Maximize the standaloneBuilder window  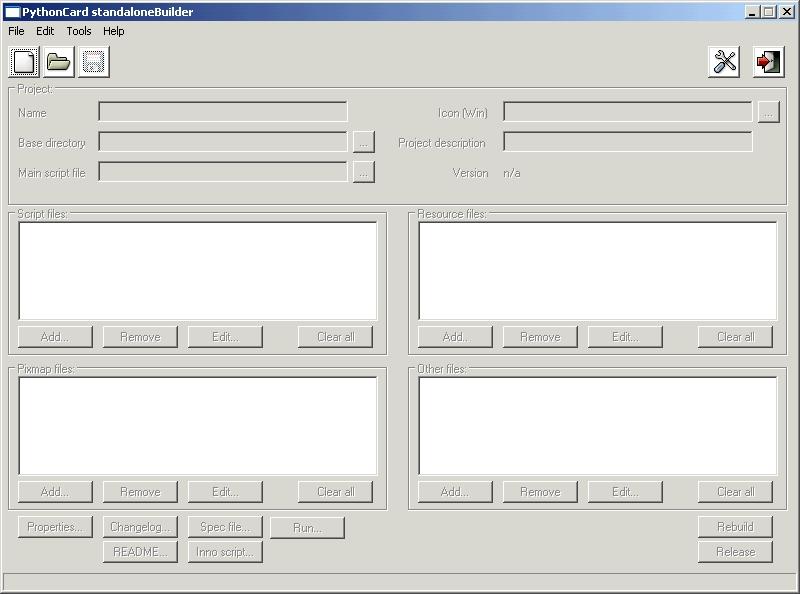(x=769, y=12)
